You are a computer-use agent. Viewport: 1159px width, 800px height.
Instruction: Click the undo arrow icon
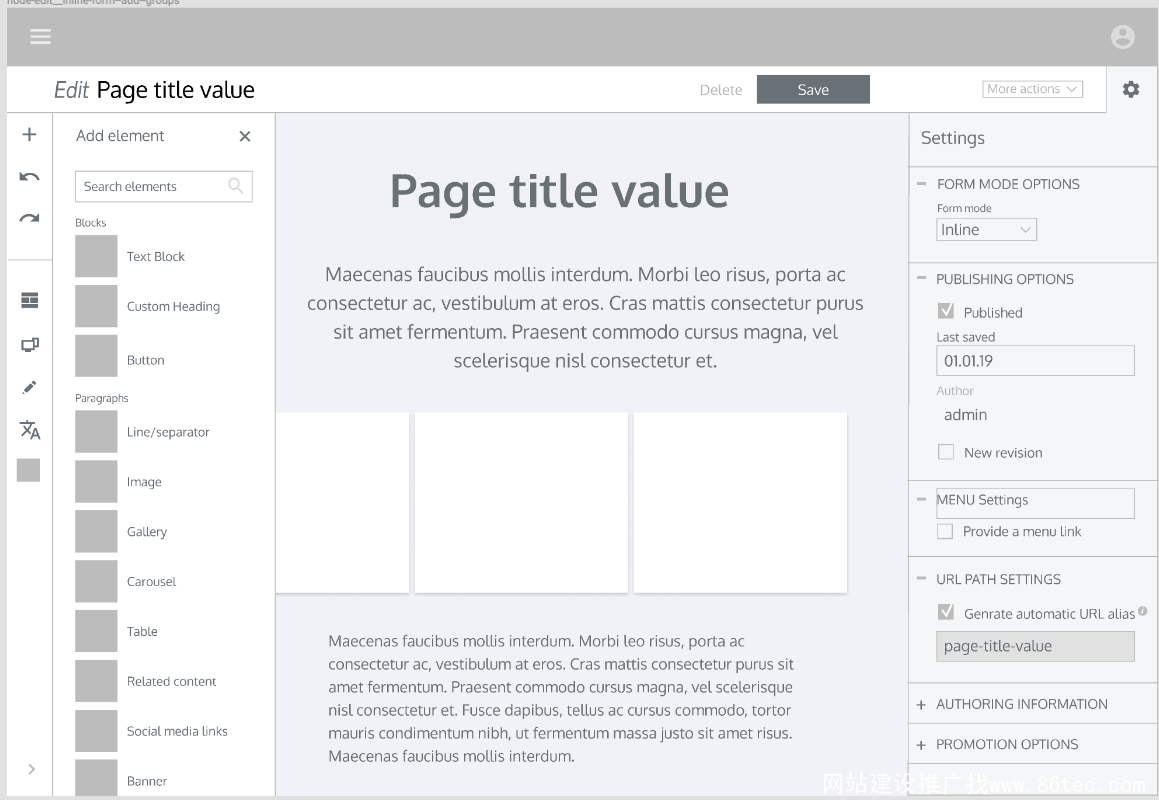coord(30,177)
